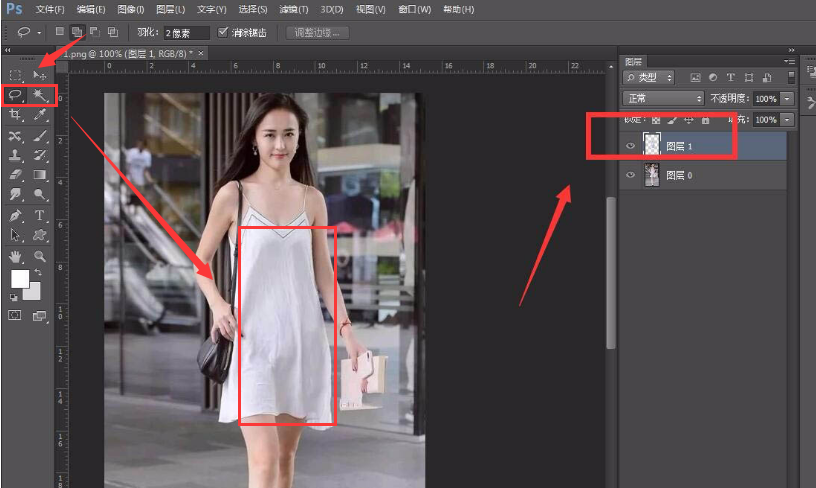The image size is (816, 488).
Task: Select the Magic Wand tool
Action: 40,95
